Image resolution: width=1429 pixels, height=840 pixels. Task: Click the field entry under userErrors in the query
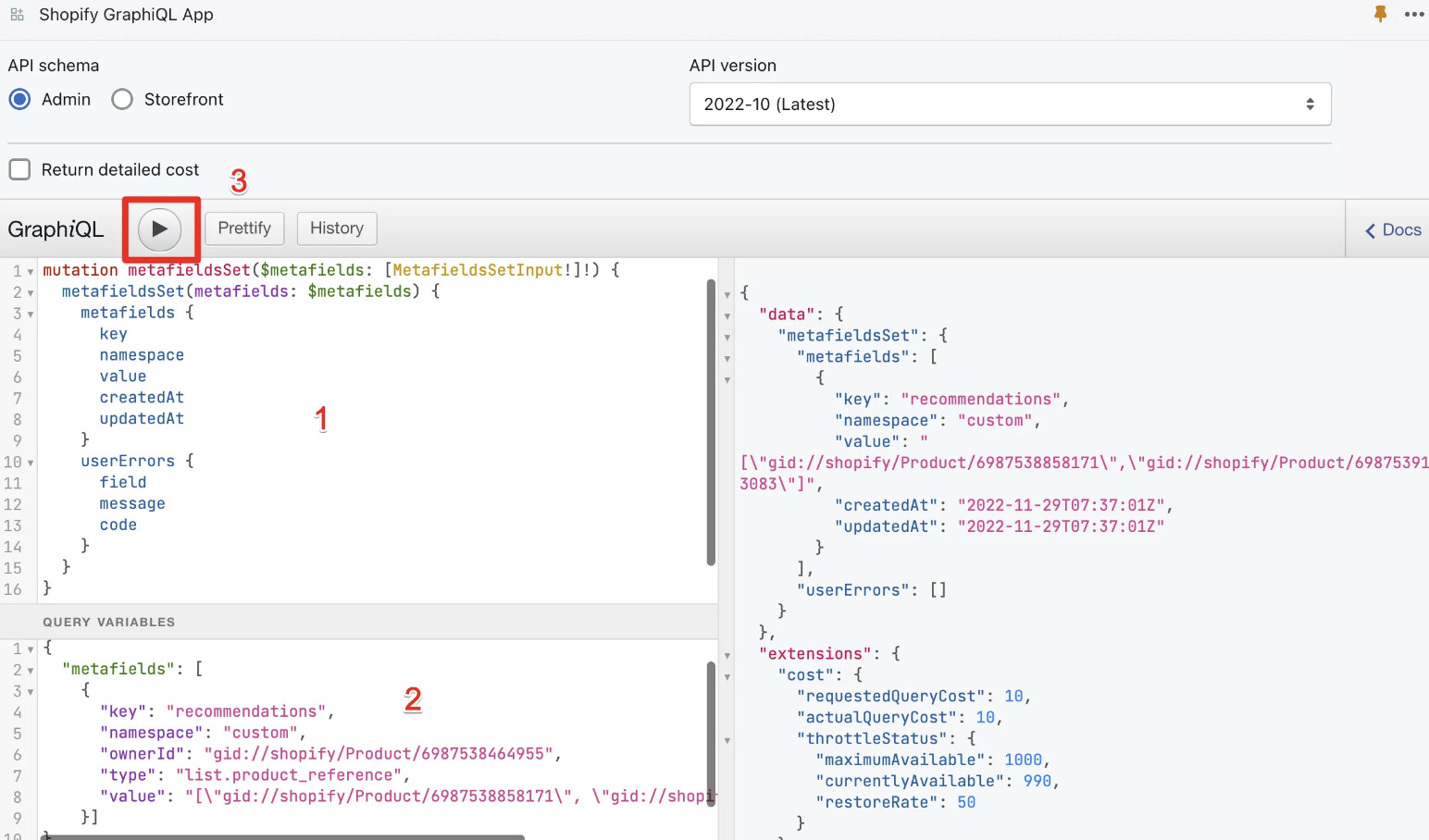tap(123, 482)
